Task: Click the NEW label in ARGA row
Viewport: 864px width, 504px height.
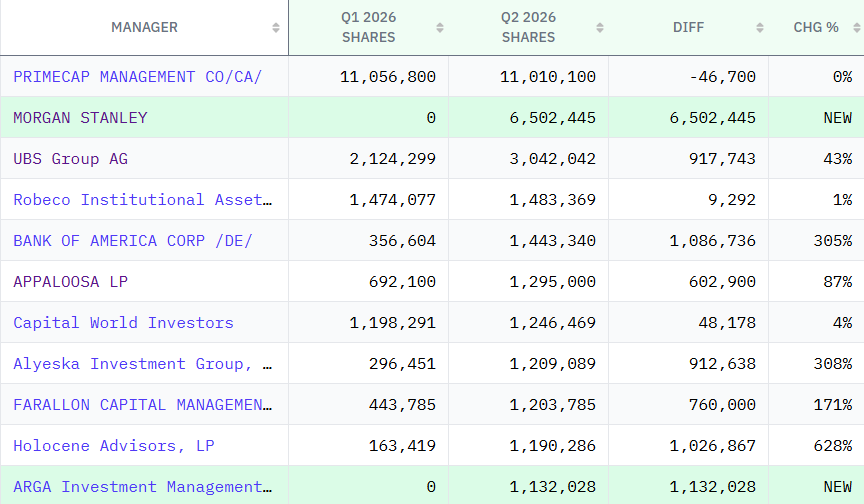Action: 838,487
